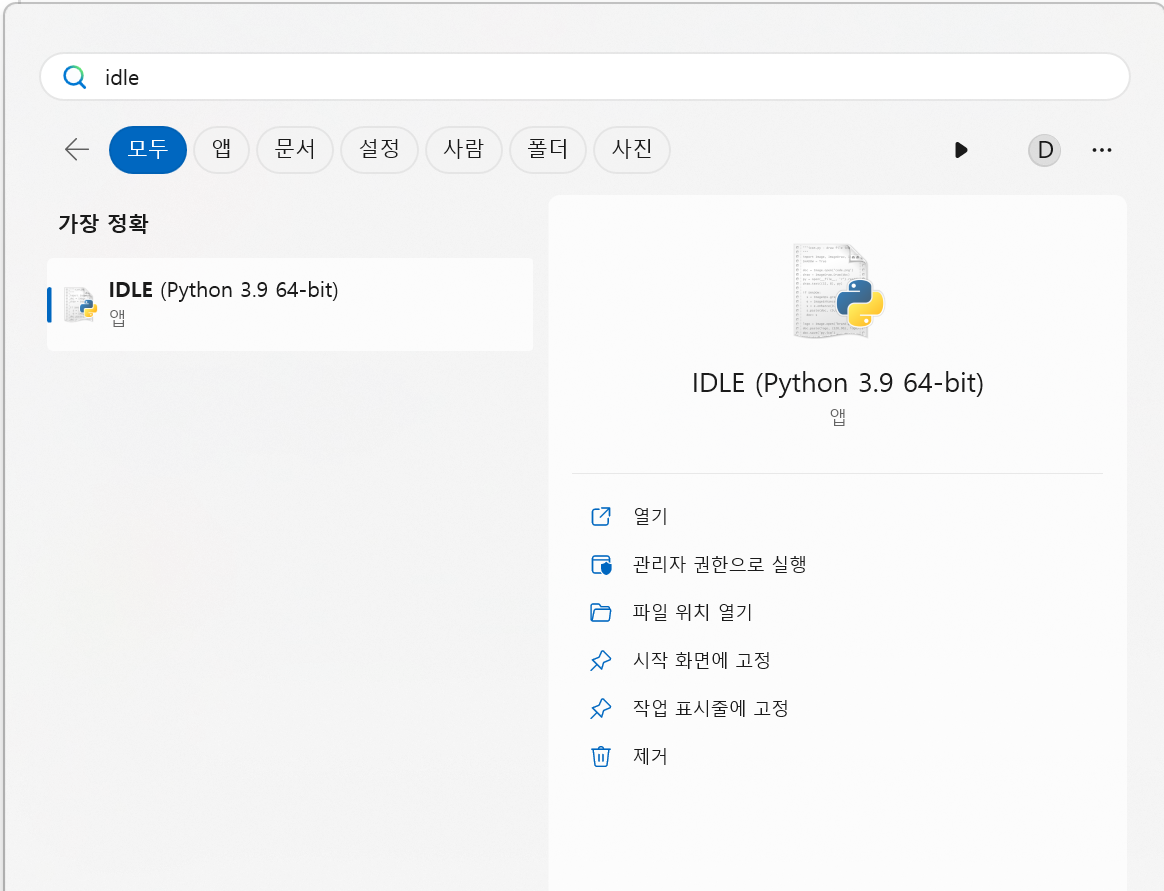The height and width of the screenshot is (891, 1164).
Task: Click the folder icon for file location
Action: tap(601, 613)
